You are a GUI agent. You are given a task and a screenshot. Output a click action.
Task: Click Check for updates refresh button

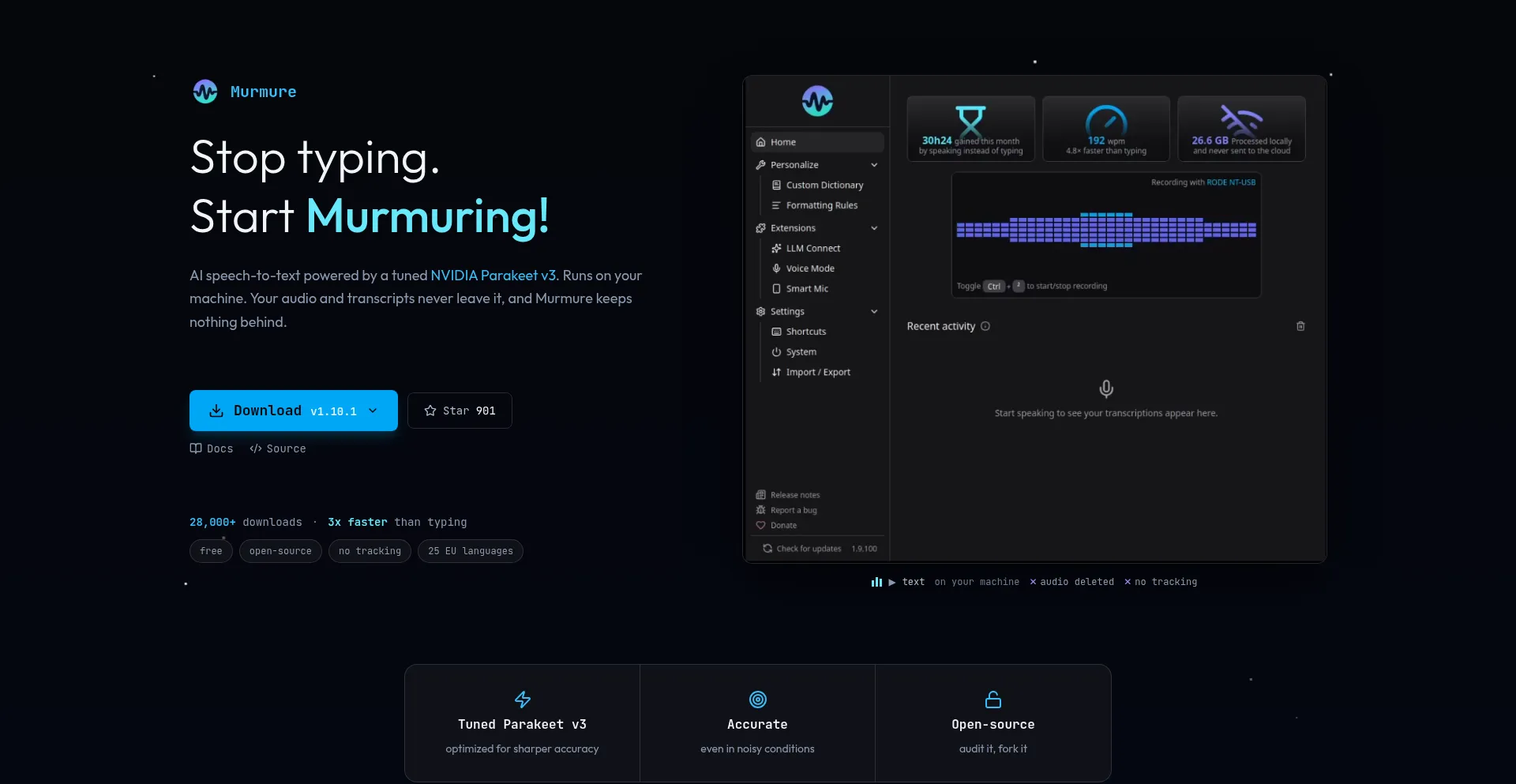coord(802,549)
